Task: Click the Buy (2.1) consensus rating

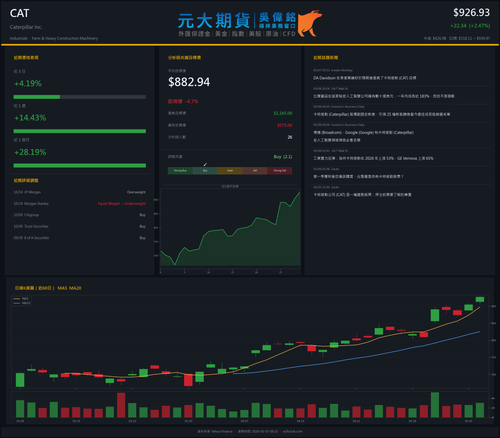Action: click(x=283, y=157)
